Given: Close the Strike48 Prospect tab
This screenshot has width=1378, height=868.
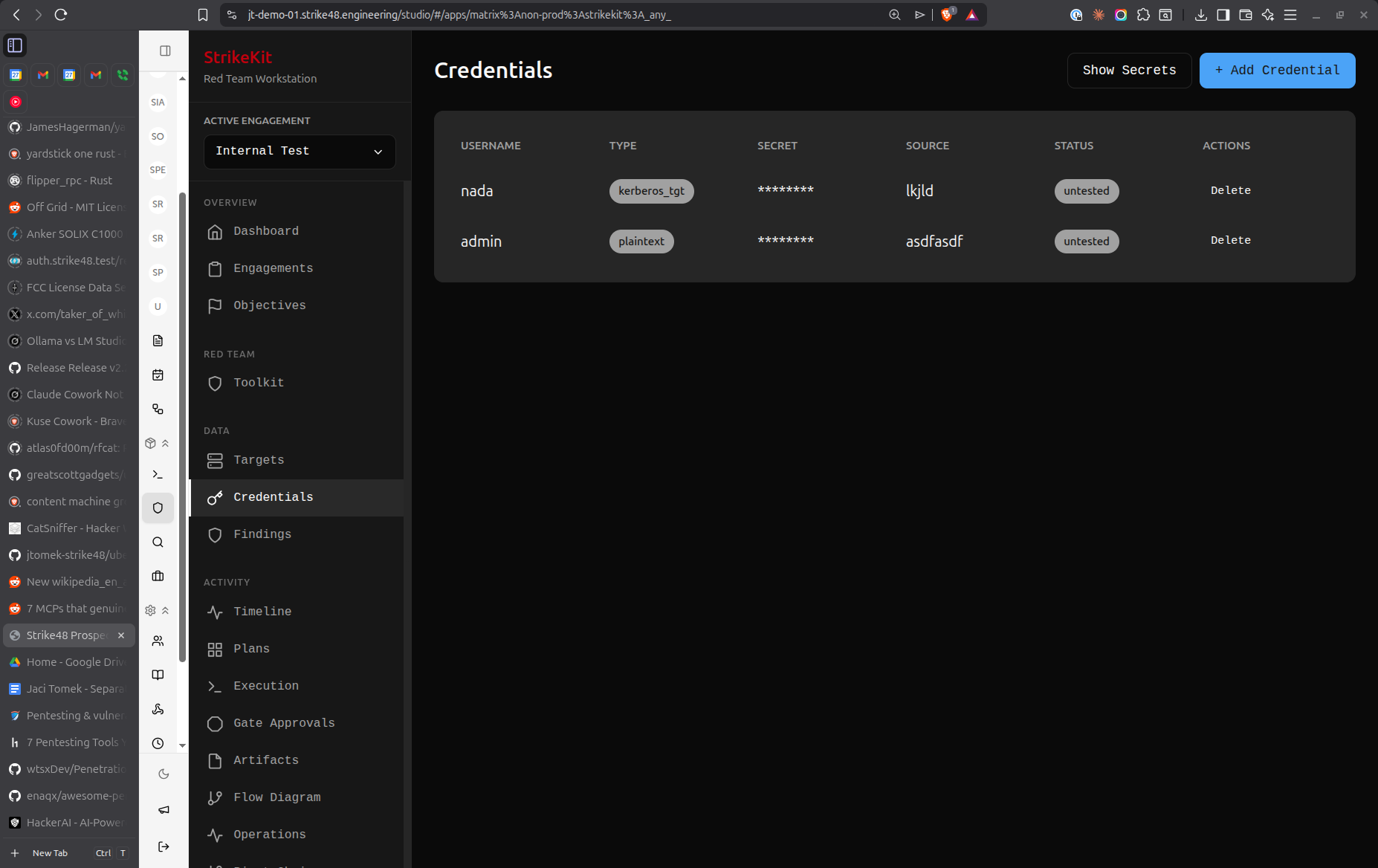Looking at the screenshot, I should click(121, 635).
